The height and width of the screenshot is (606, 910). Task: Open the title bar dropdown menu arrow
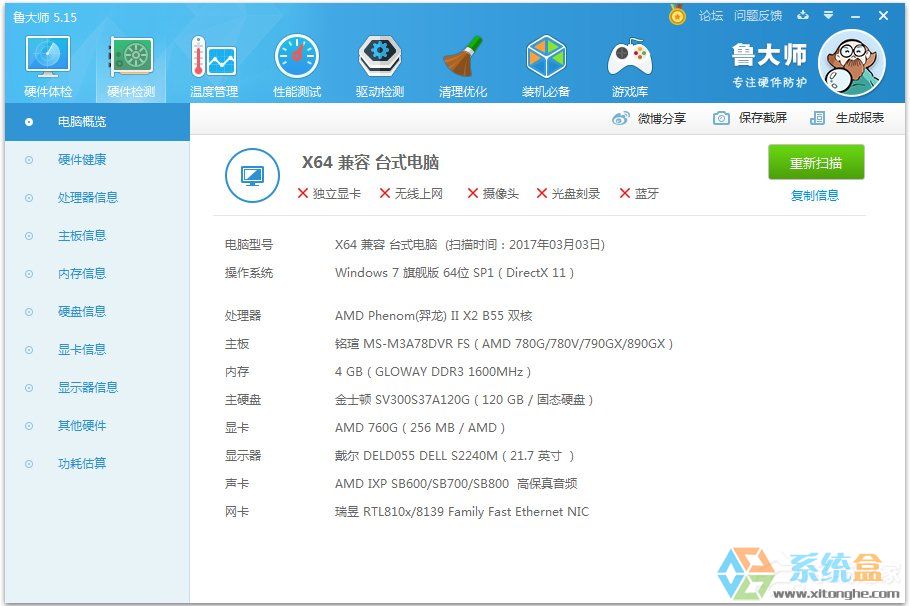click(829, 16)
